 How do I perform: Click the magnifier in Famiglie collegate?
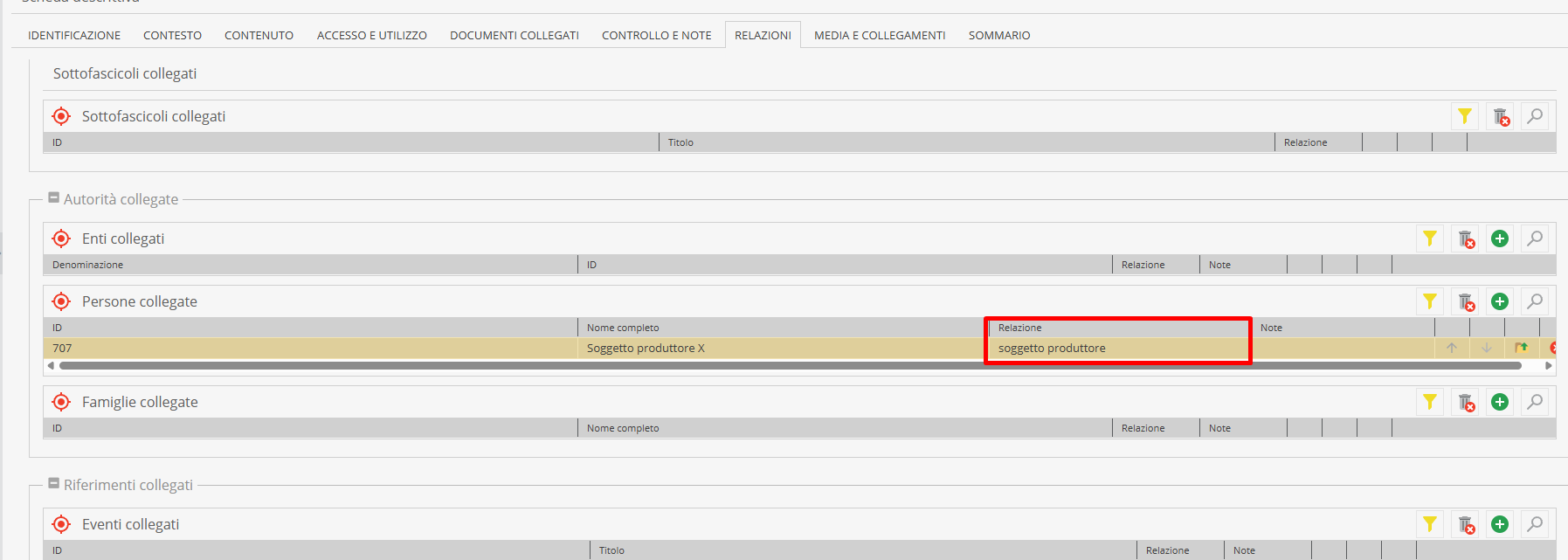pos(1534,402)
